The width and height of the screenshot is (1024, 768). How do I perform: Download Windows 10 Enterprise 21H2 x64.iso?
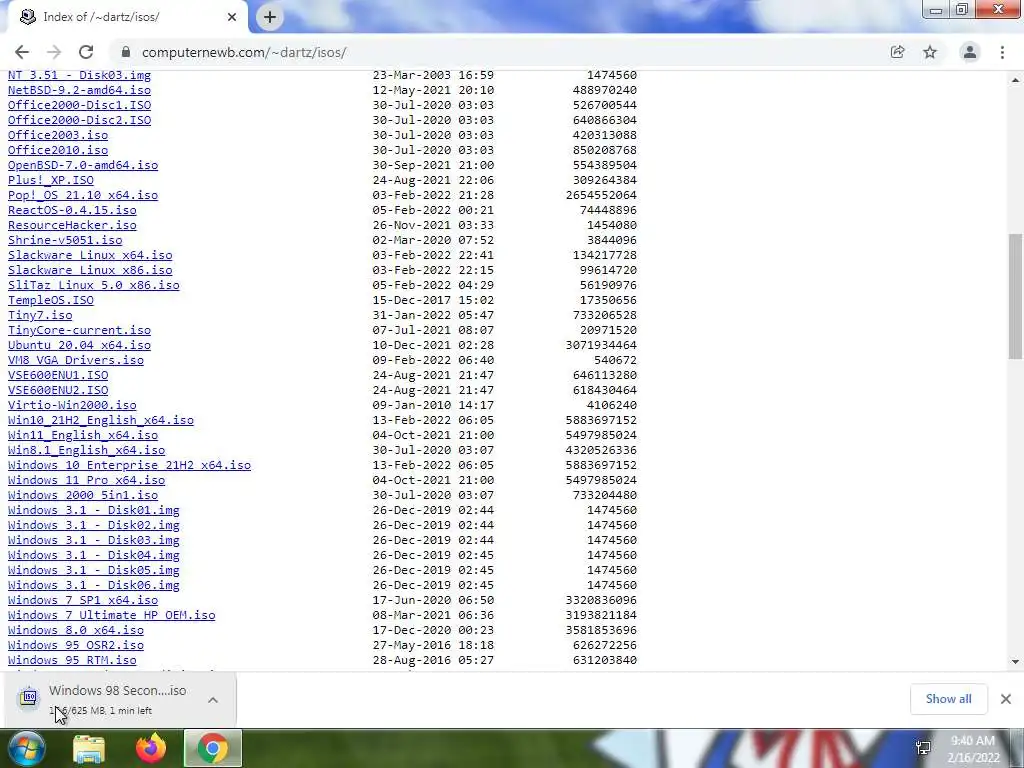point(129,466)
